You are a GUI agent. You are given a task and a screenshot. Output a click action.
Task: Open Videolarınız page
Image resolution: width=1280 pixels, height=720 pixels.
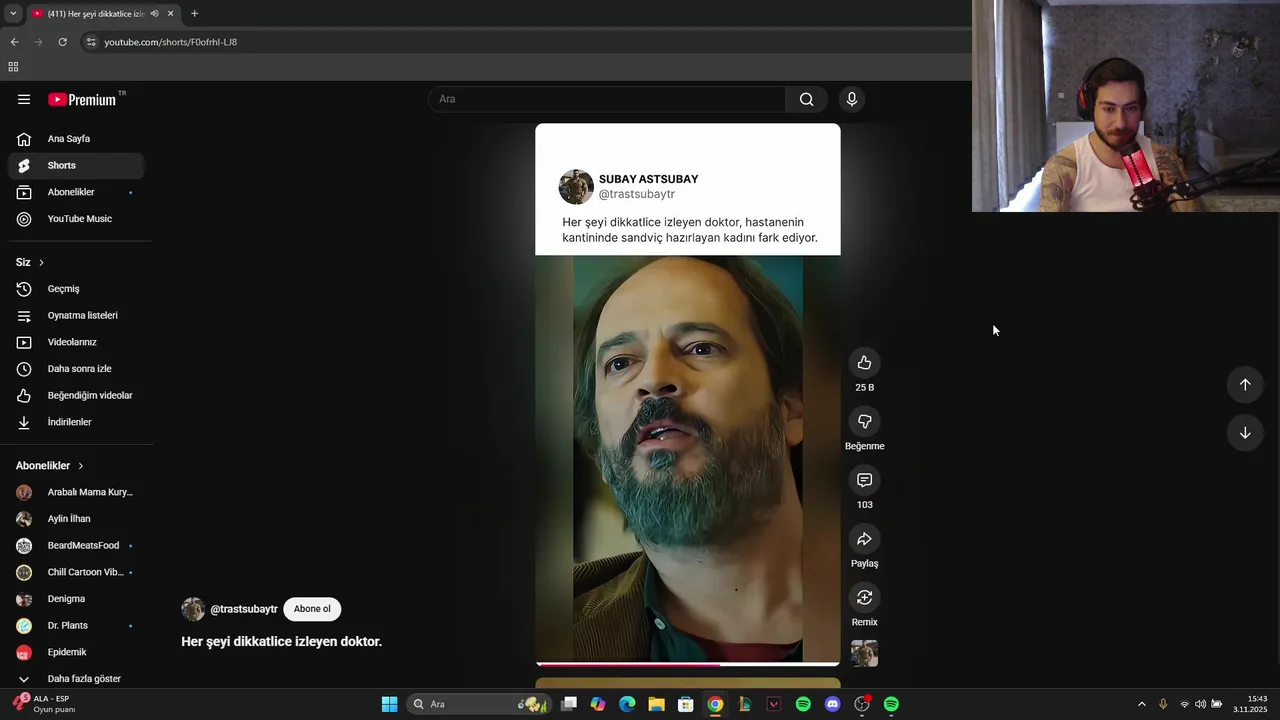75,342
